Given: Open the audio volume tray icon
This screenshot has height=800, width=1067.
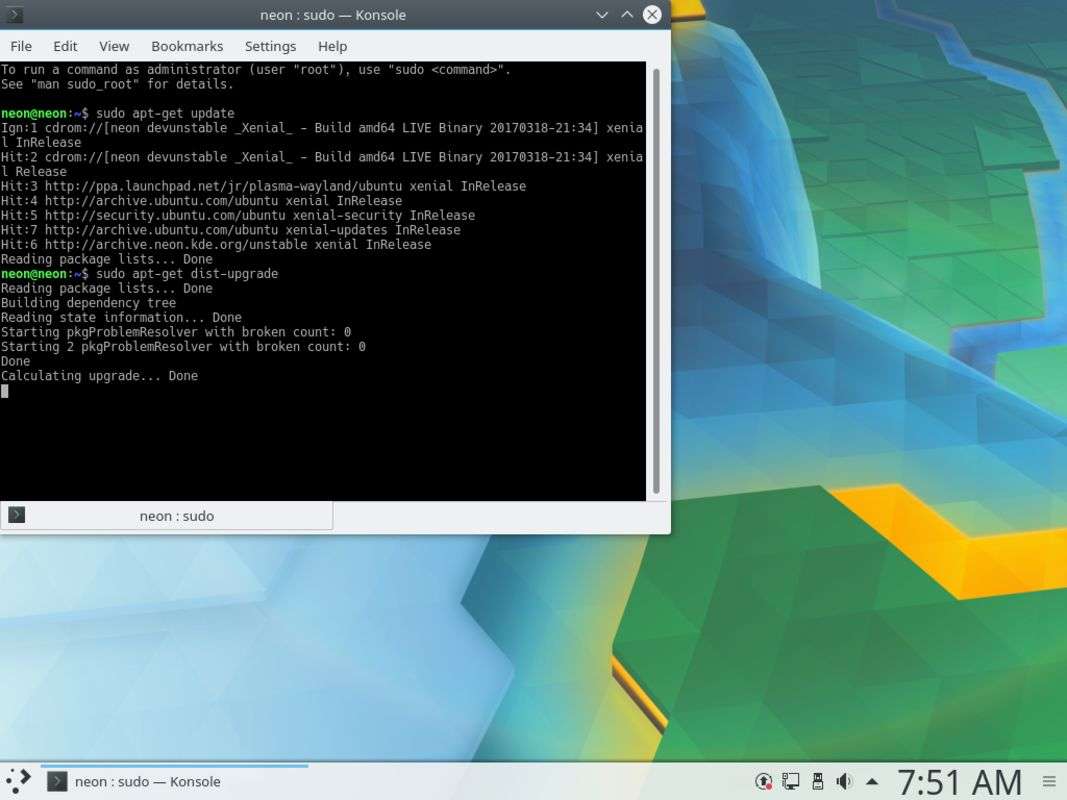Looking at the screenshot, I should point(844,781).
